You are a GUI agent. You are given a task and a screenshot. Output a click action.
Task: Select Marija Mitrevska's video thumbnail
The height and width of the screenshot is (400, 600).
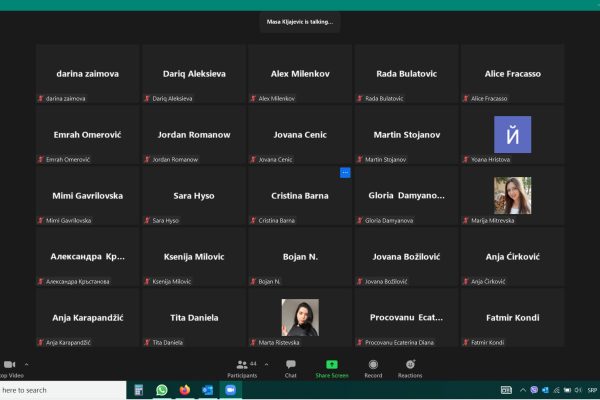512,195
